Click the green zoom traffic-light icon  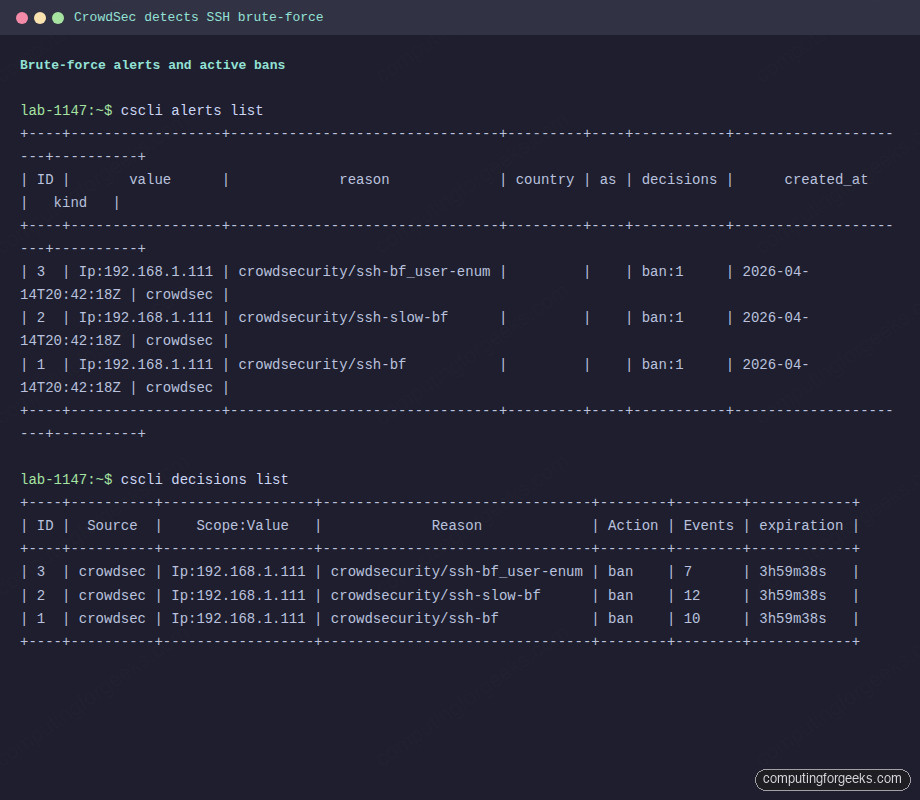click(x=56, y=17)
